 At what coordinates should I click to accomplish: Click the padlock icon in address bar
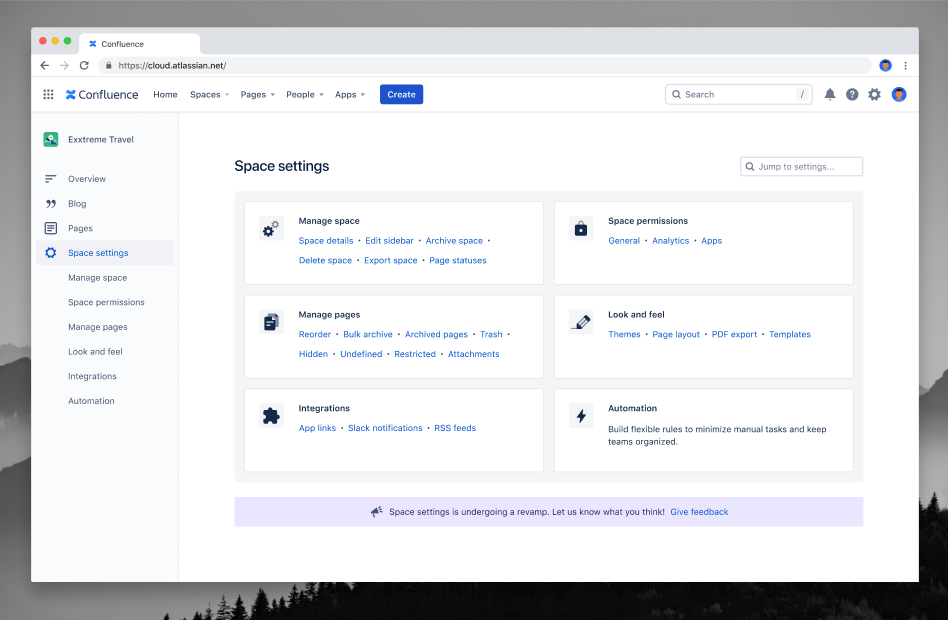[108, 65]
